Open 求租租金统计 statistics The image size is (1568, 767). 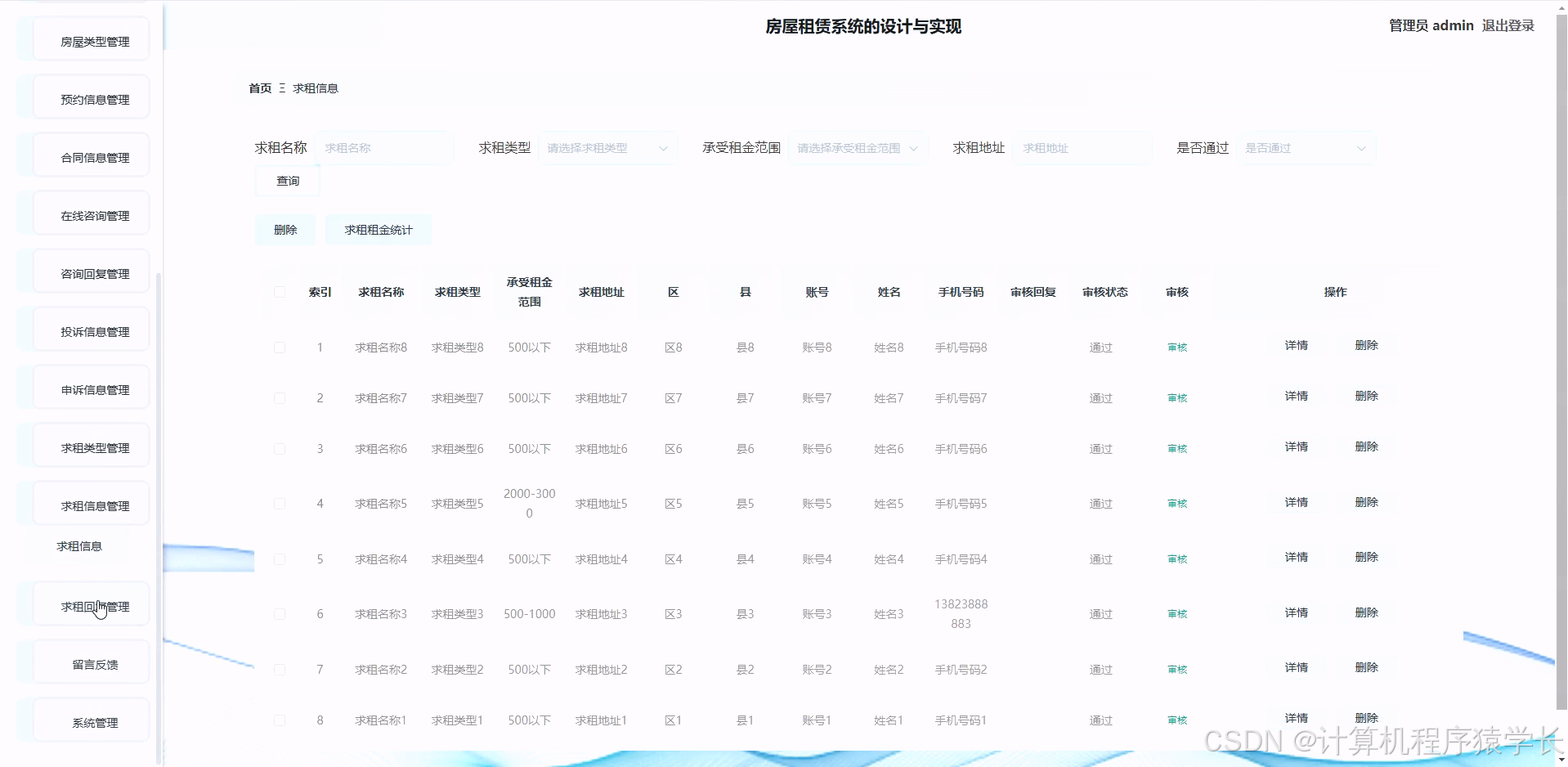click(378, 230)
